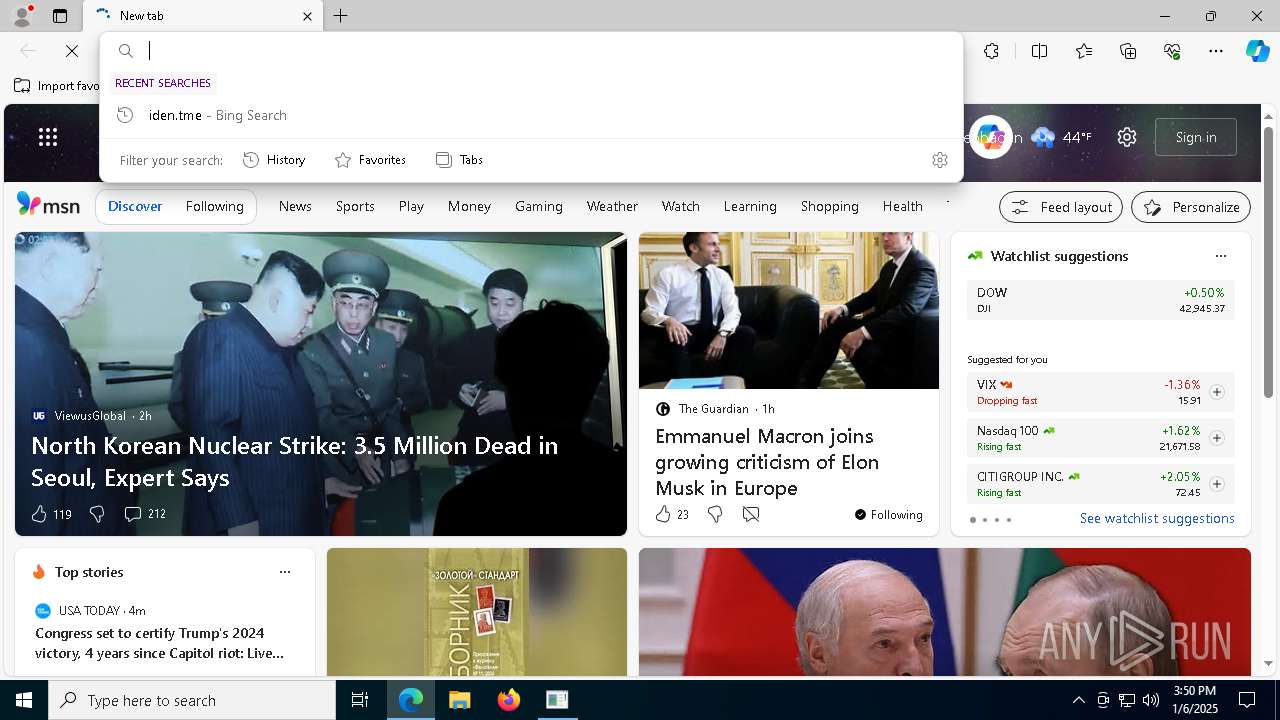Screen dimensions: 1280x720
Task: Open Watchlist suggestions more options
Action: point(1220,256)
